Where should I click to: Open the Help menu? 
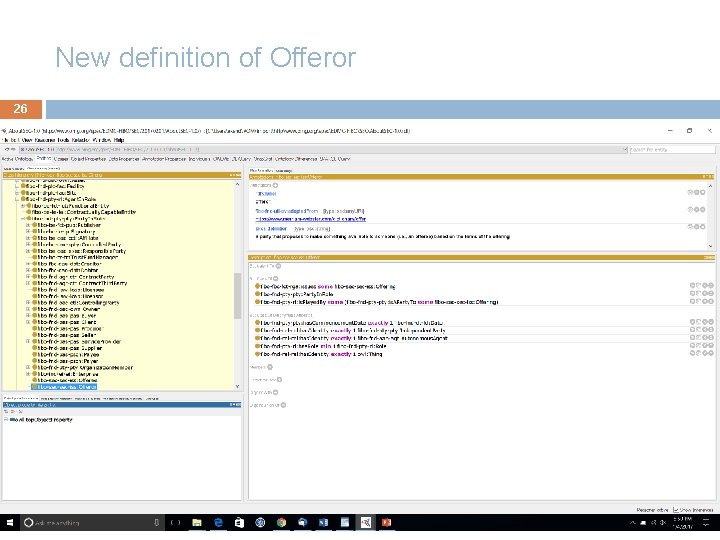pyautogui.click(x=119, y=140)
